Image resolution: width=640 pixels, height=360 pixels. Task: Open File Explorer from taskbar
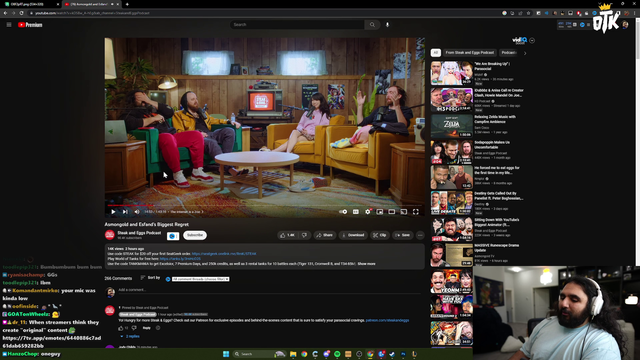tap(293, 354)
